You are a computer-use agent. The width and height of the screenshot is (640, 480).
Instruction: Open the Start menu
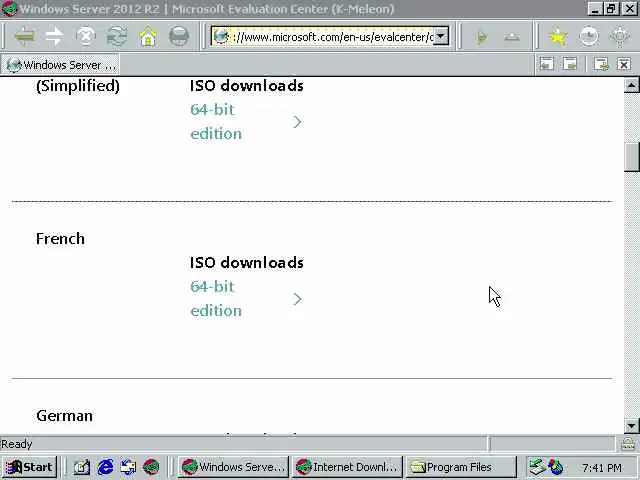click(29, 467)
